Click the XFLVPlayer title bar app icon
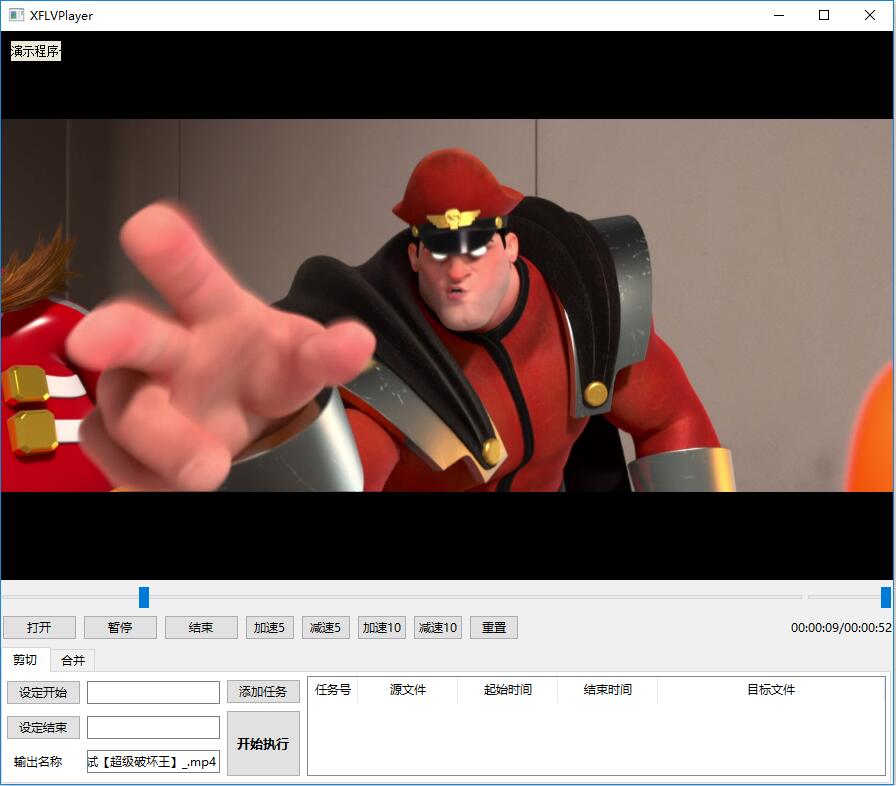Viewport: 896px width, 786px height. pyautogui.click(x=17, y=15)
